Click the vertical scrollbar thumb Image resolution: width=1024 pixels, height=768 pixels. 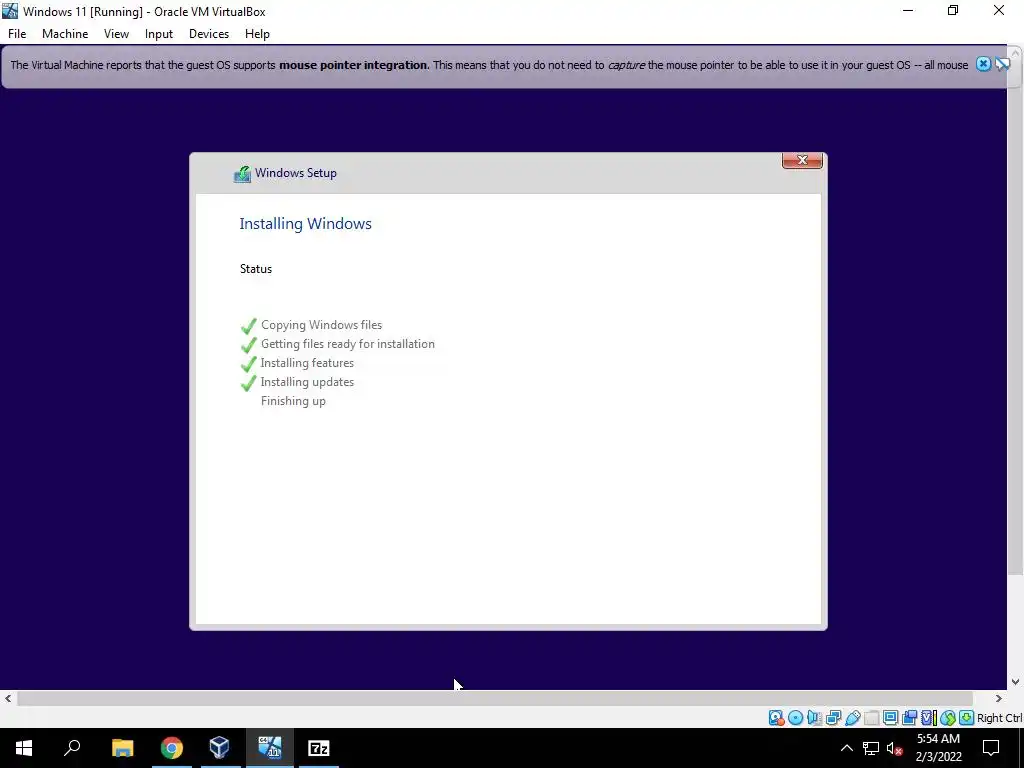(1016, 318)
